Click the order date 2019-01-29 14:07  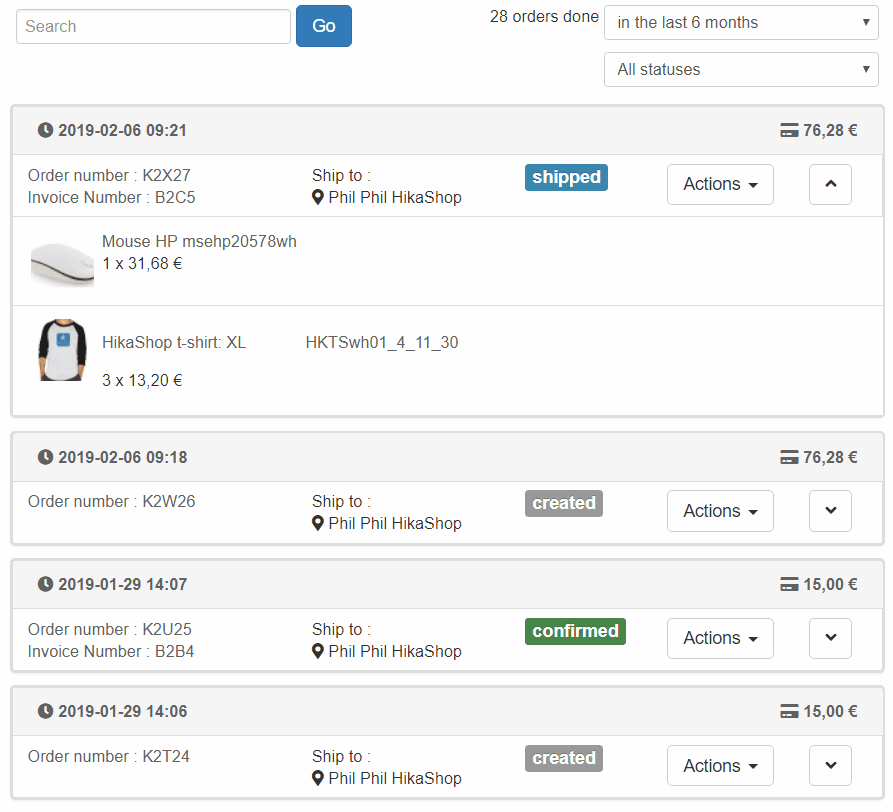pyautogui.click(x=122, y=584)
